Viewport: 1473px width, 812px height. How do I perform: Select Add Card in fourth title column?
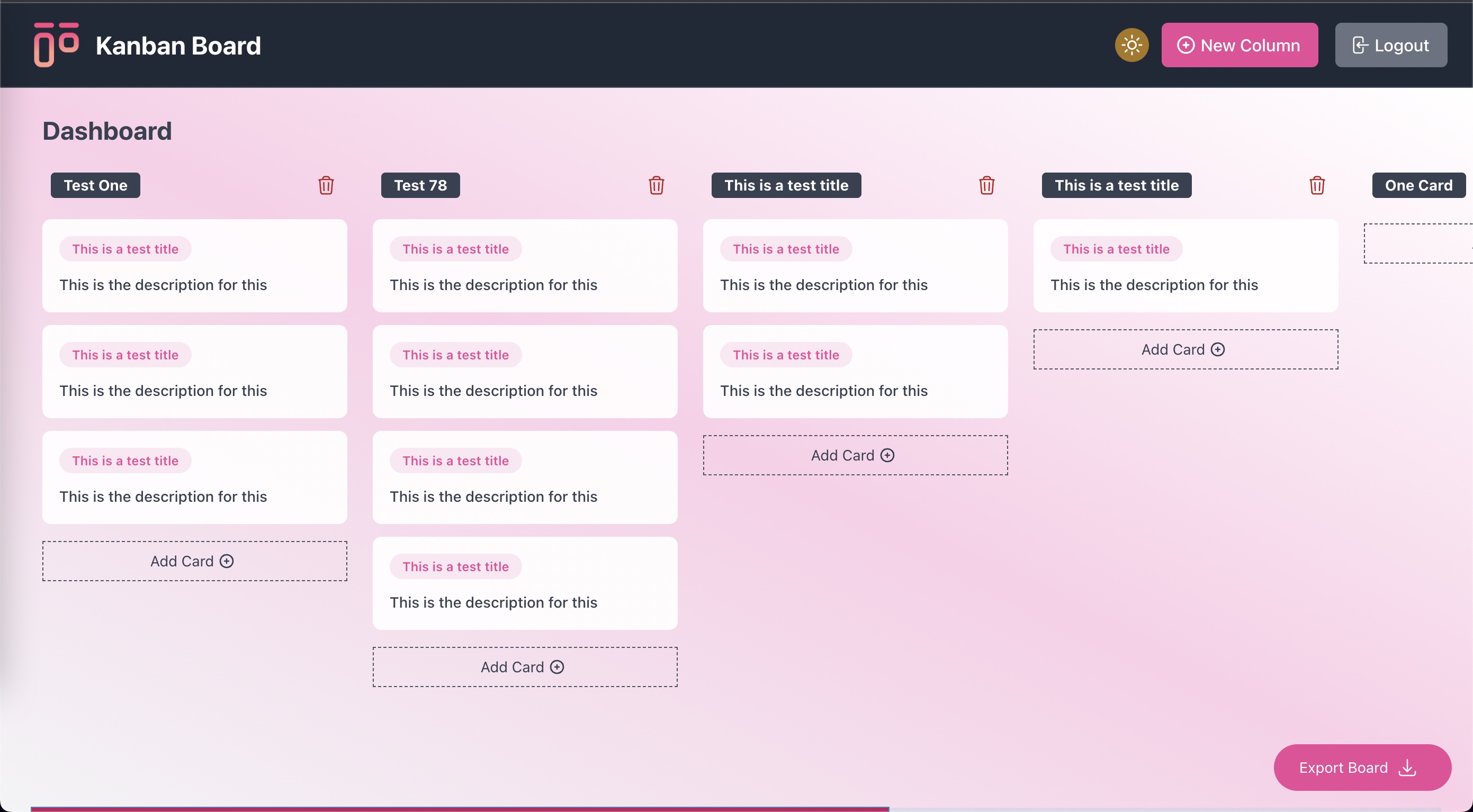[1185, 348]
